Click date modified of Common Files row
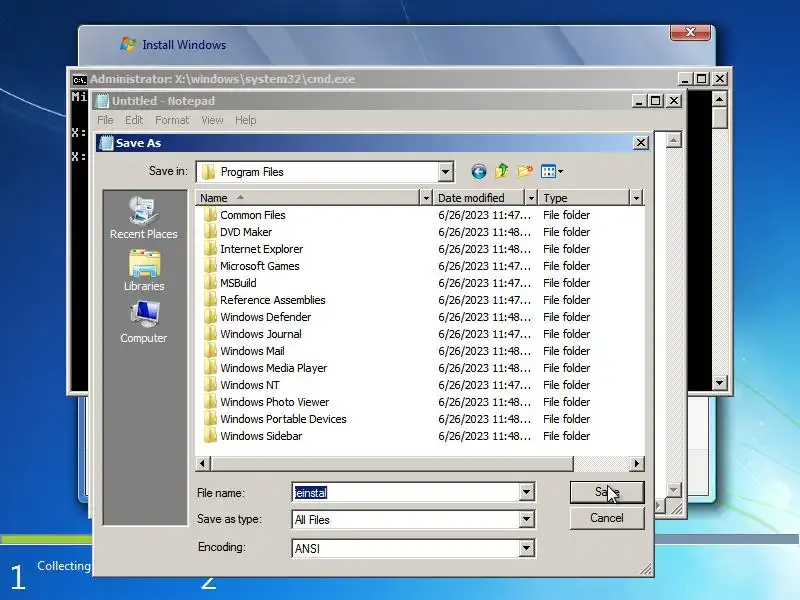 tap(484, 215)
